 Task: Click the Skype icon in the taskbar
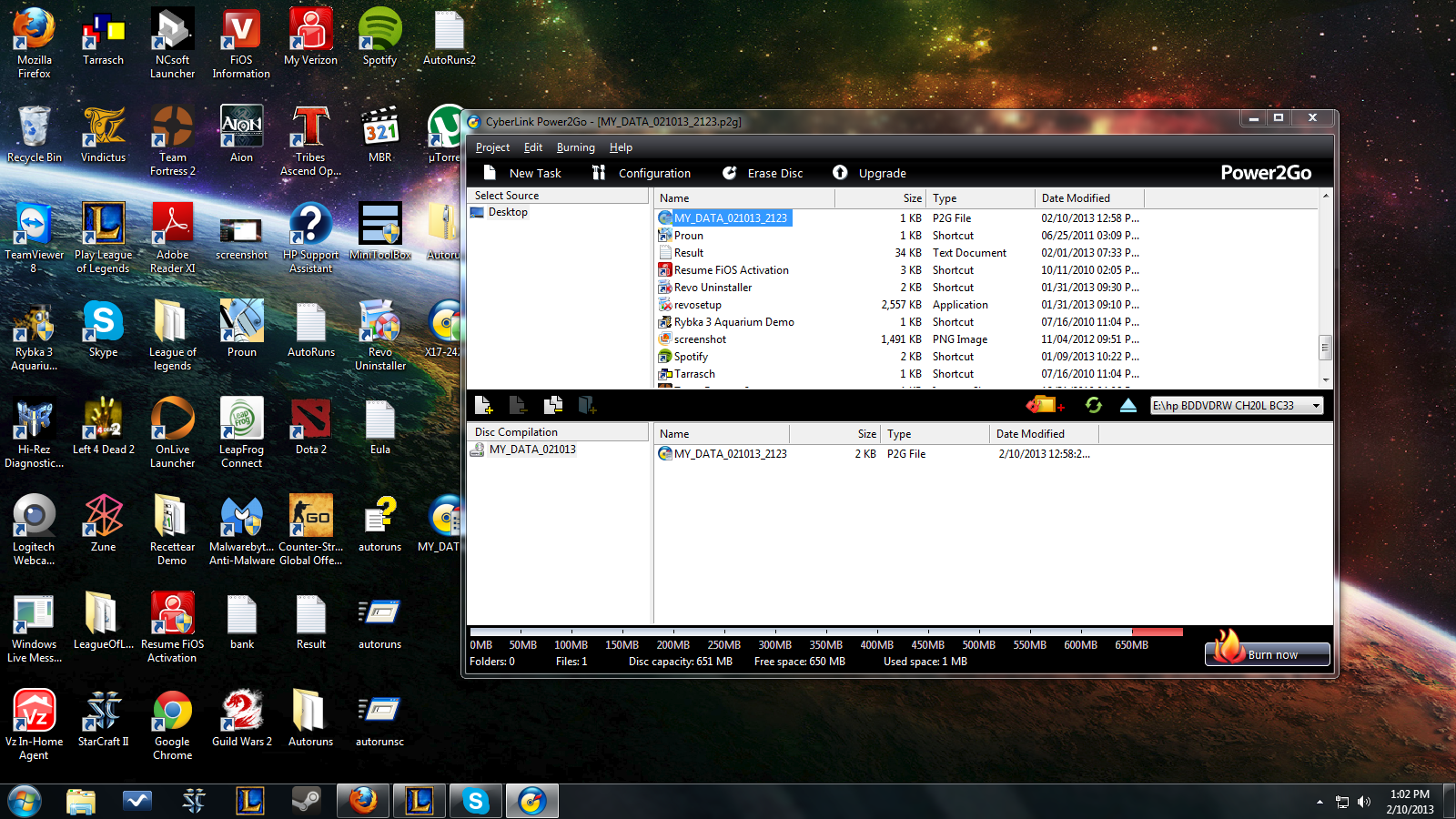coord(476,801)
